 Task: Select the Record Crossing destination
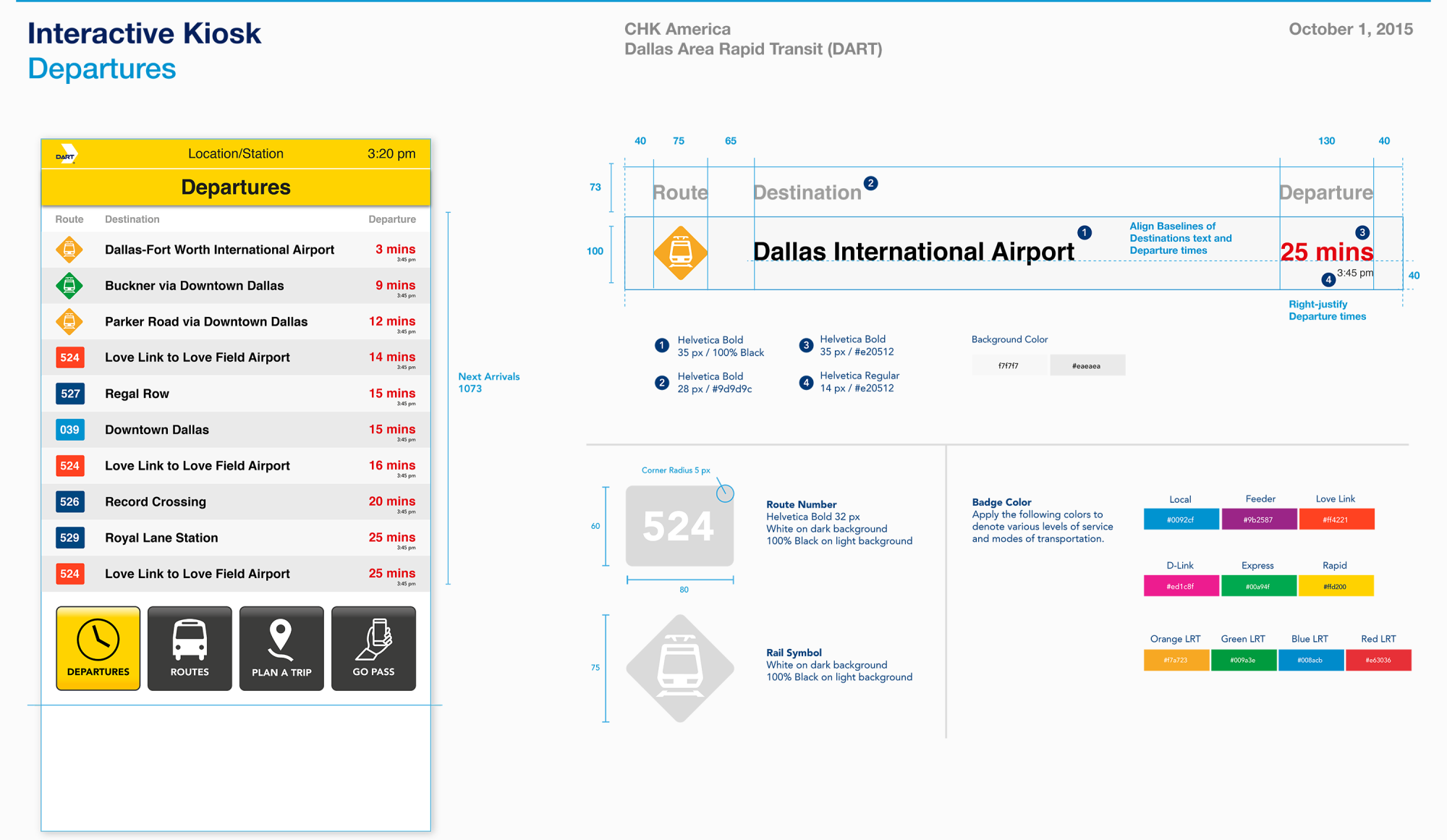[x=156, y=501]
